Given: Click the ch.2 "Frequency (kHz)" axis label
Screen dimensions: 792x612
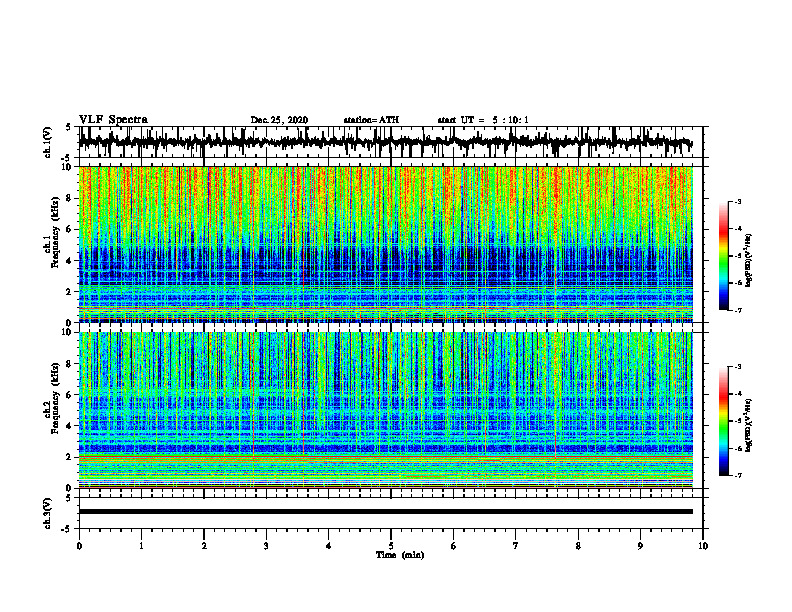Looking at the screenshot, I should (x=56, y=398).
